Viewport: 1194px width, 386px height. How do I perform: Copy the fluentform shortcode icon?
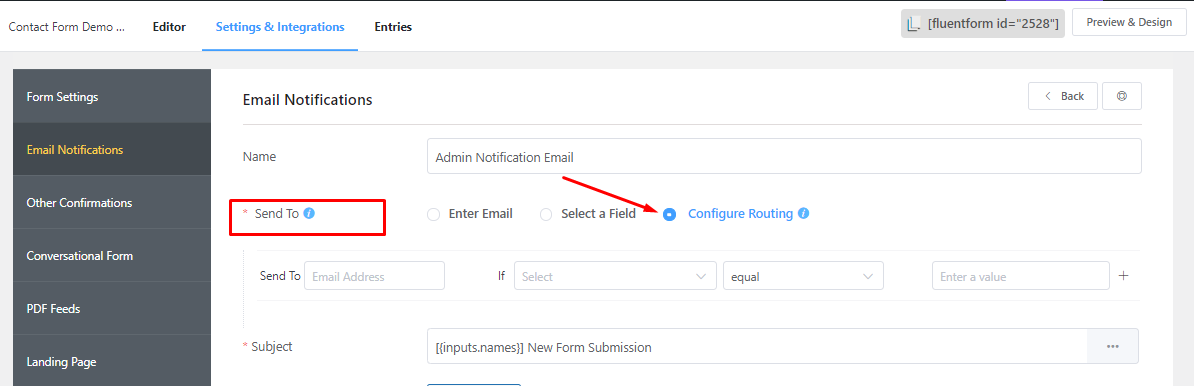coord(914,24)
